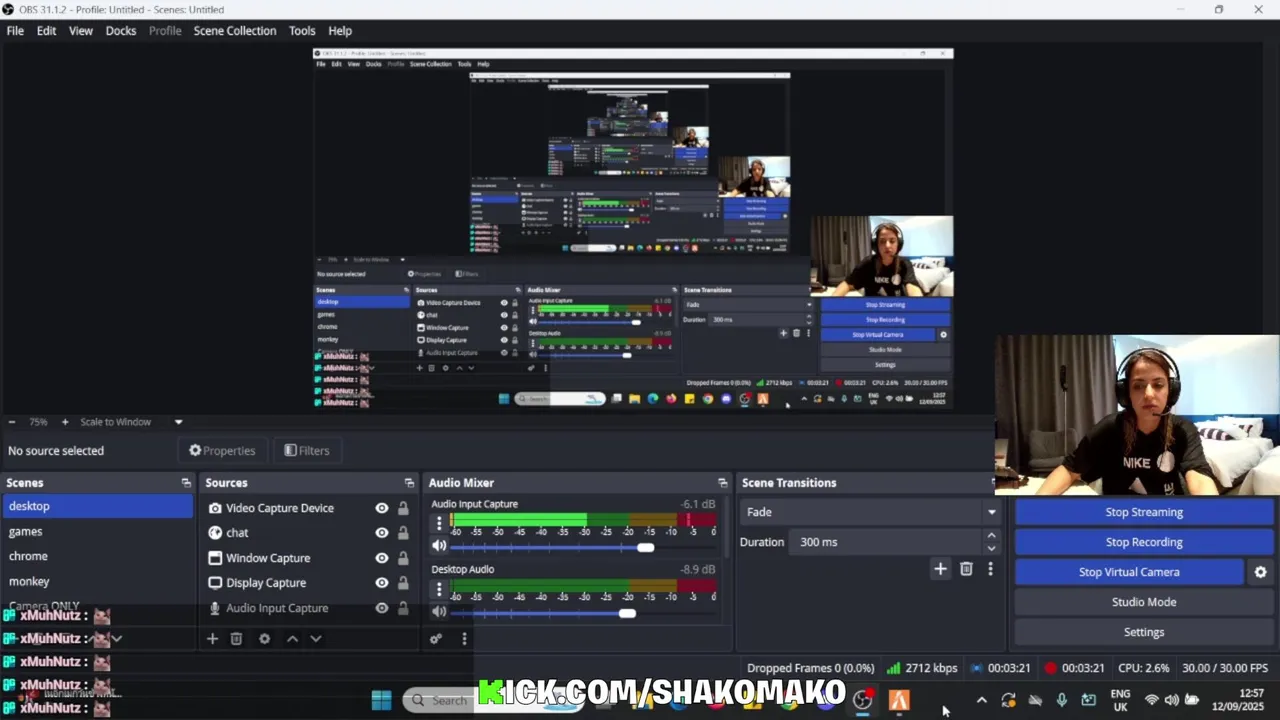Hide the Window Capture source
This screenshot has width=1280, height=720.
tap(382, 558)
